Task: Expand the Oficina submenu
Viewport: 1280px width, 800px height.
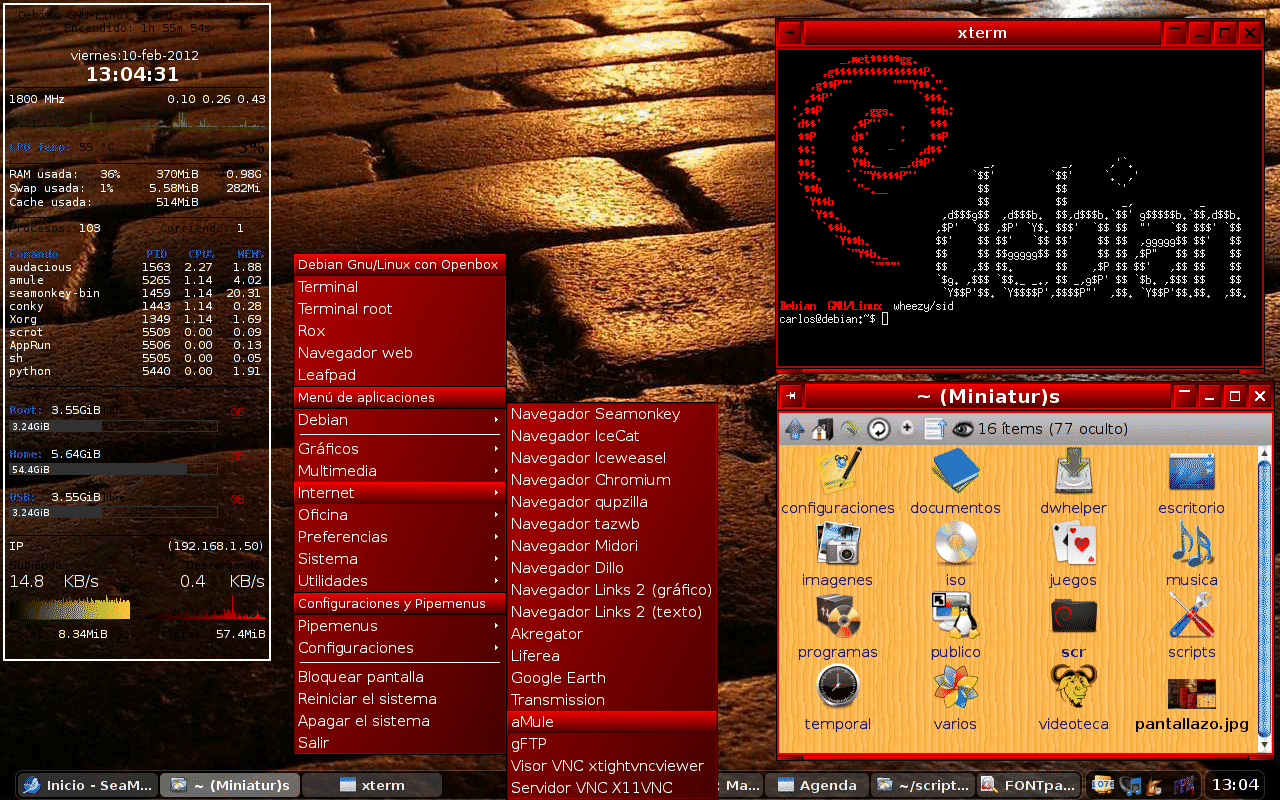Action: (400, 515)
